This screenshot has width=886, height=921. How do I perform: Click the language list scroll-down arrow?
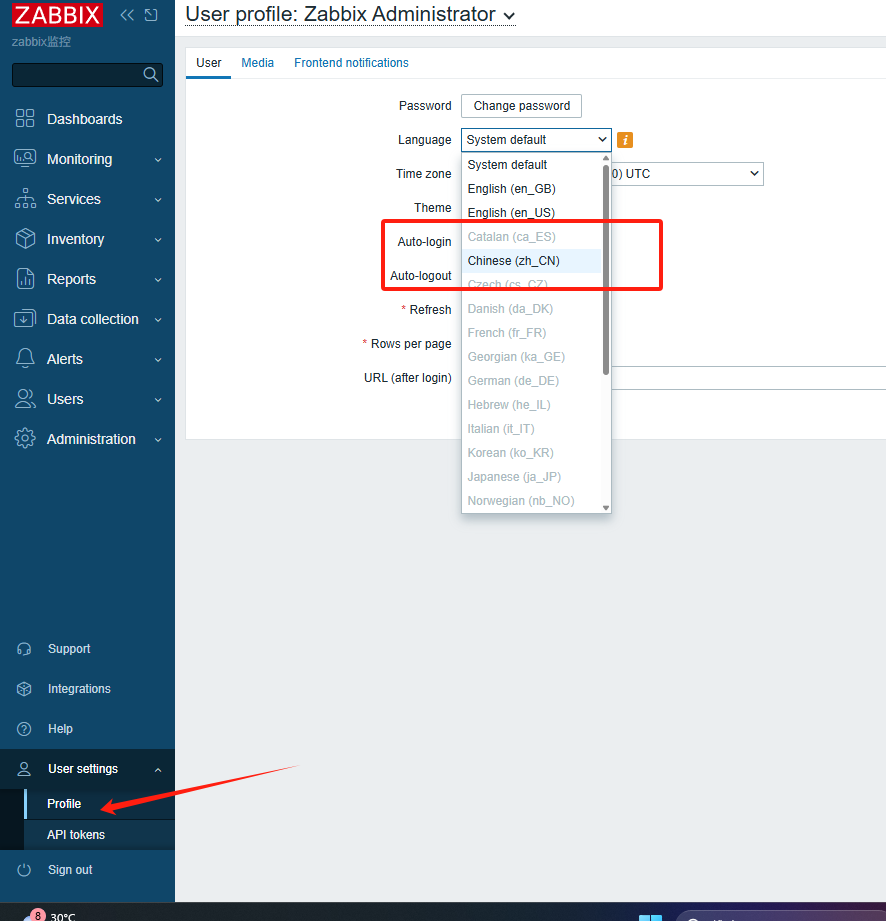click(x=606, y=508)
